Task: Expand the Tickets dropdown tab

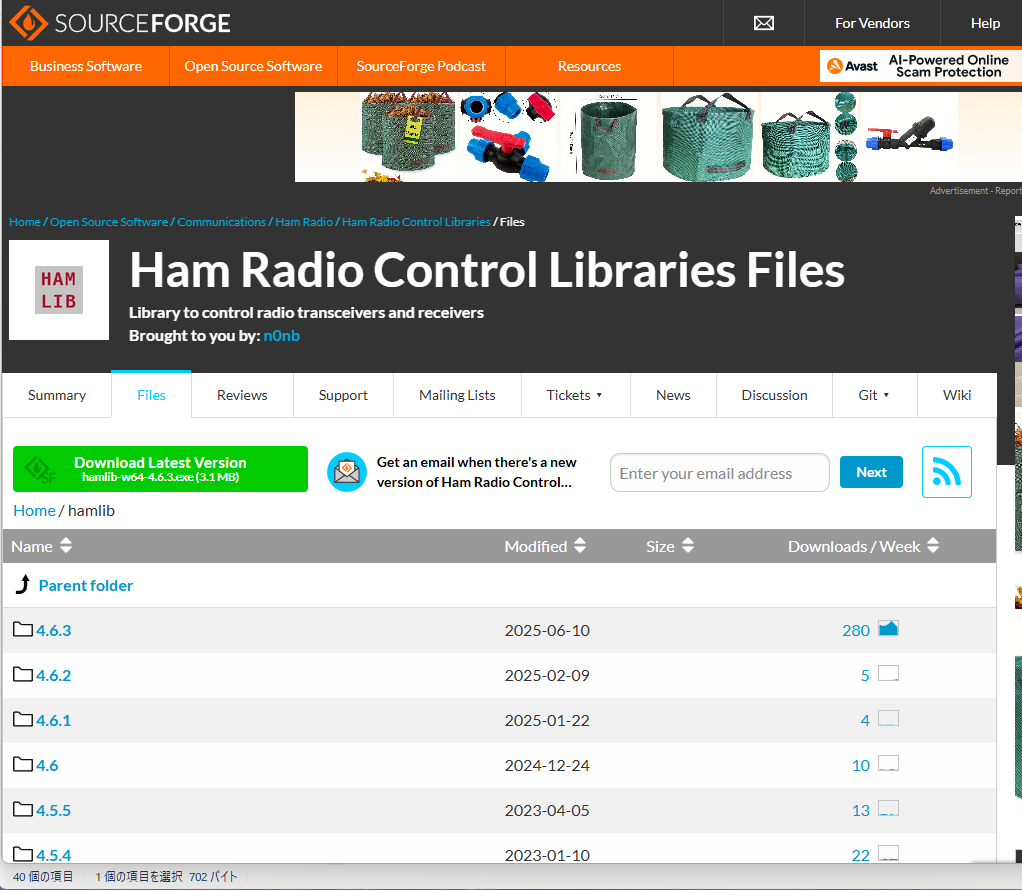Action: 575,395
